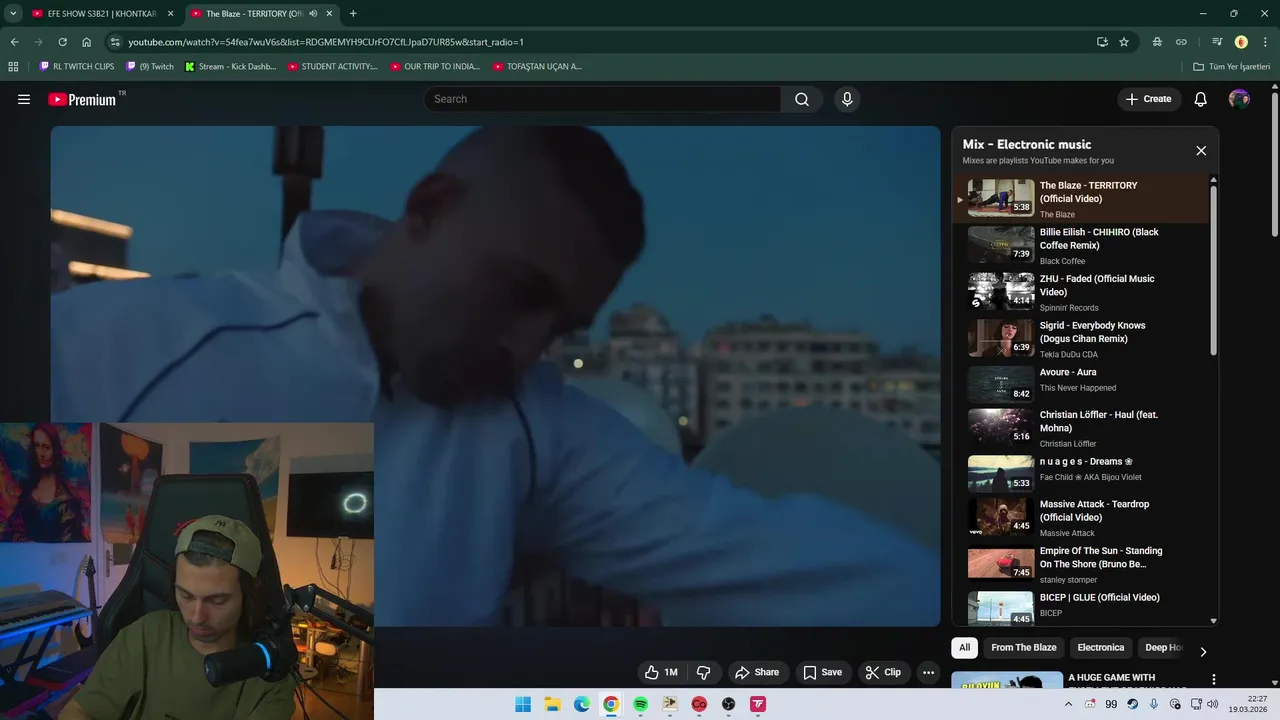Play Avoure - Aura from the mix
This screenshot has height=720, width=1280.
[1081, 385]
